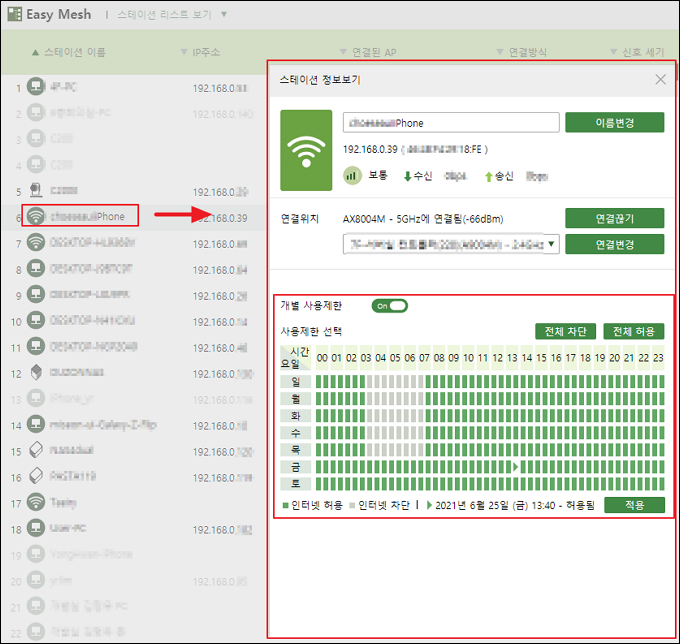The image size is (680, 644).
Task: Click PC icon of station row 1
Action: [x=36, y=86]
